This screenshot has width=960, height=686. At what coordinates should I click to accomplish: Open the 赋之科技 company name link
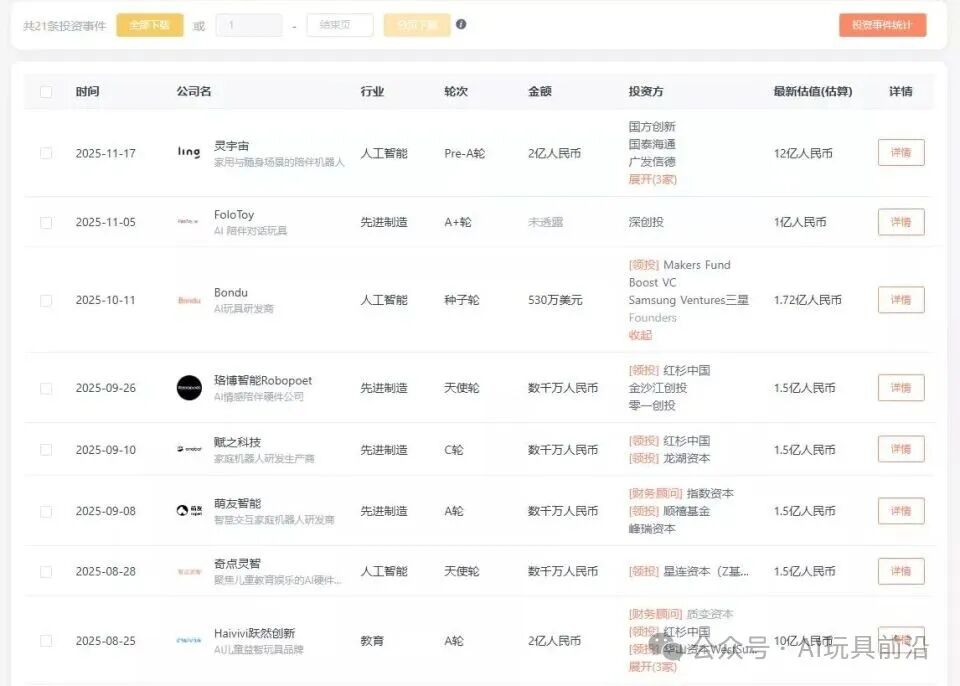click(x=238, y=442)
